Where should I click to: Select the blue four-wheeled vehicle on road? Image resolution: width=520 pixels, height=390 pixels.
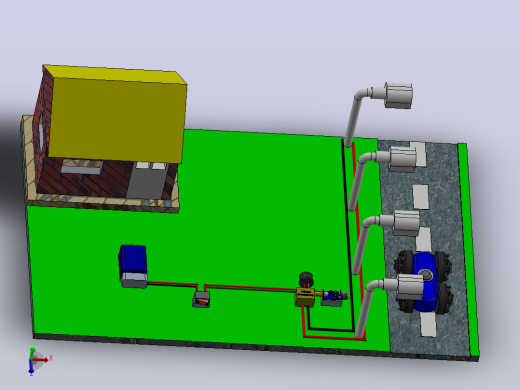424,282
